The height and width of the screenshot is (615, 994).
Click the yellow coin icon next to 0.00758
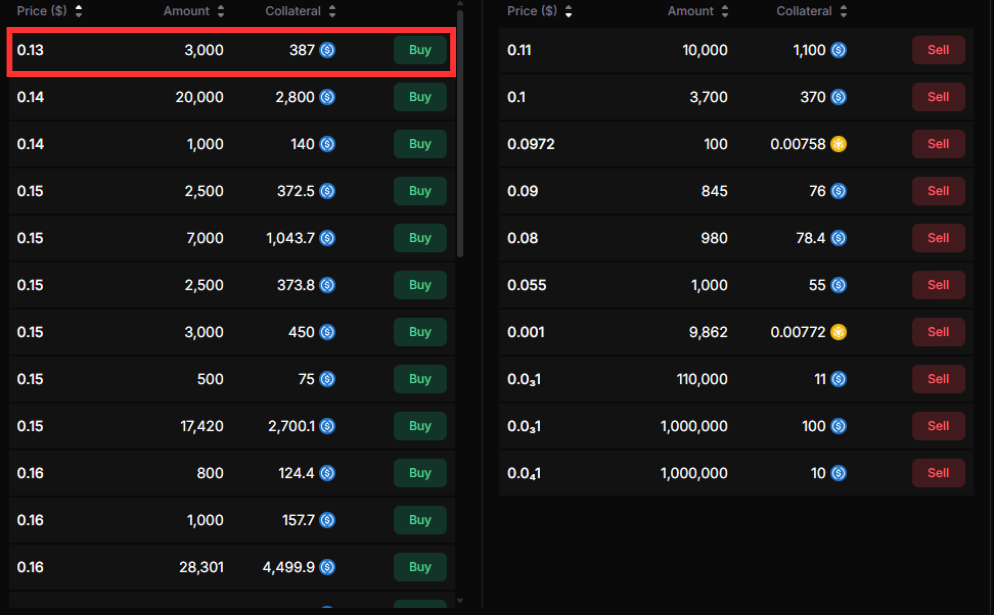tap(838, 144)
